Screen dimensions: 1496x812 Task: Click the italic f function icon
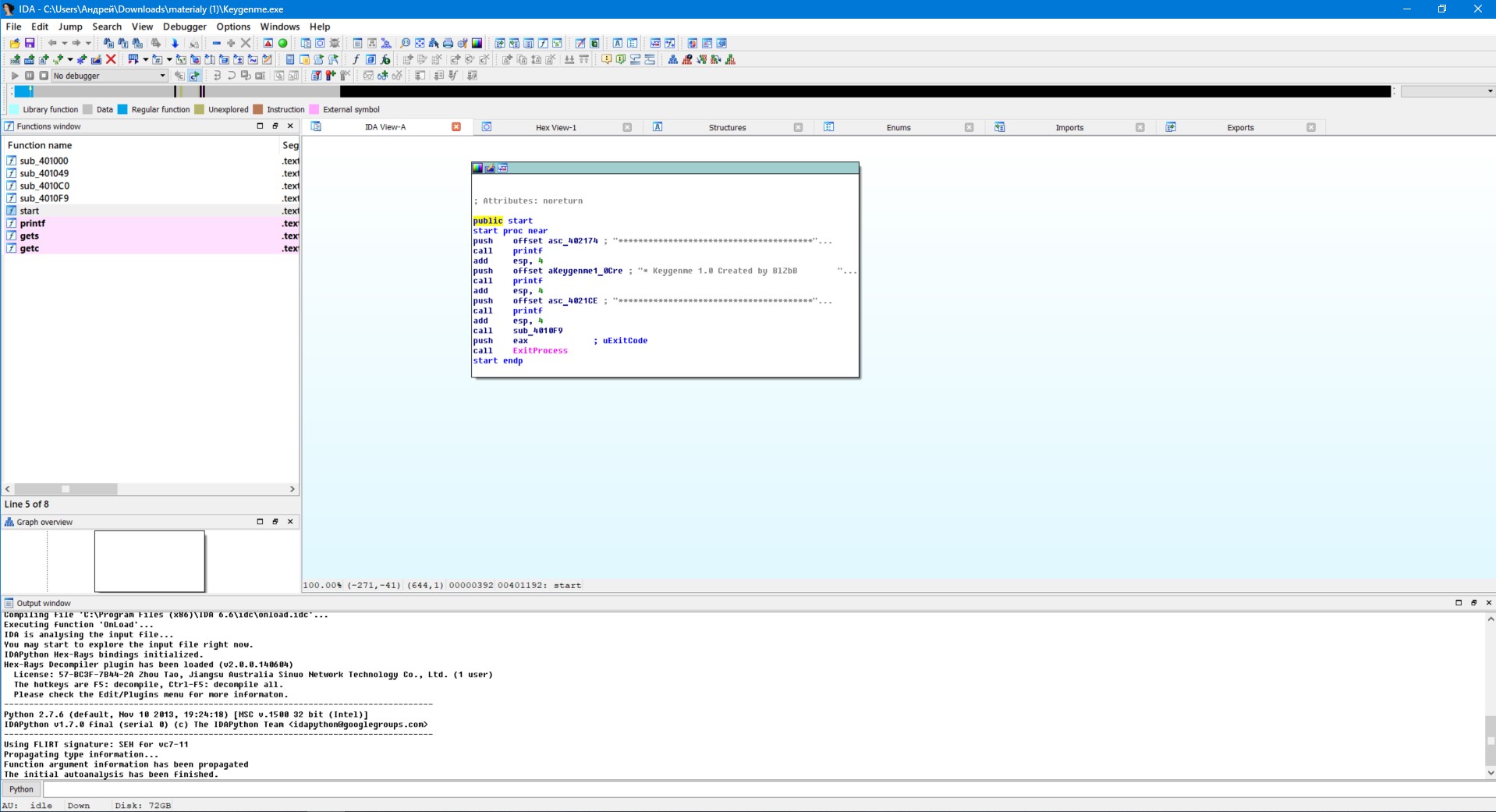(x=356, y=59)
